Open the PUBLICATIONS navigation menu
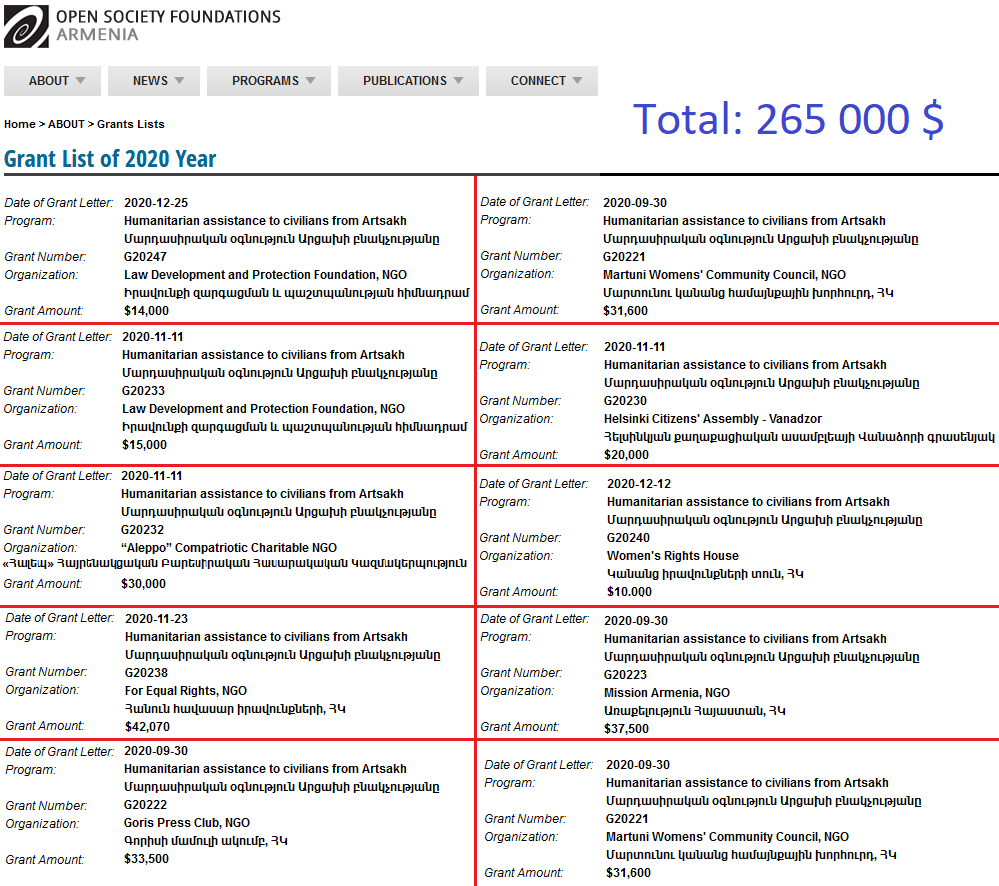This screenshot has width=999, height=886. pos(405,81)
